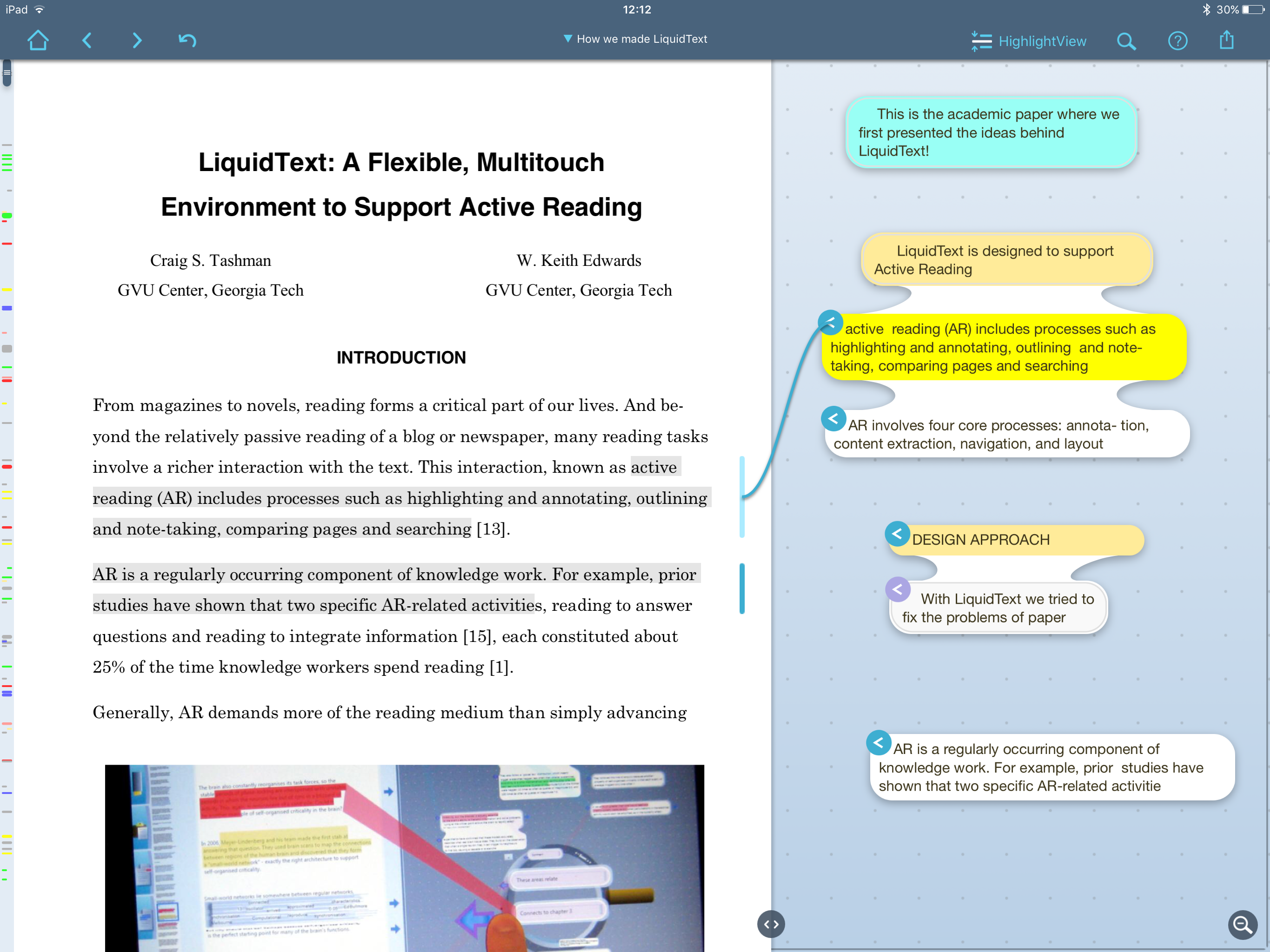Screen dimensions: 1270x952
Task: Tap the purple arrow on 'With LiquidText we tried' comment
Action: click(897, 589)
